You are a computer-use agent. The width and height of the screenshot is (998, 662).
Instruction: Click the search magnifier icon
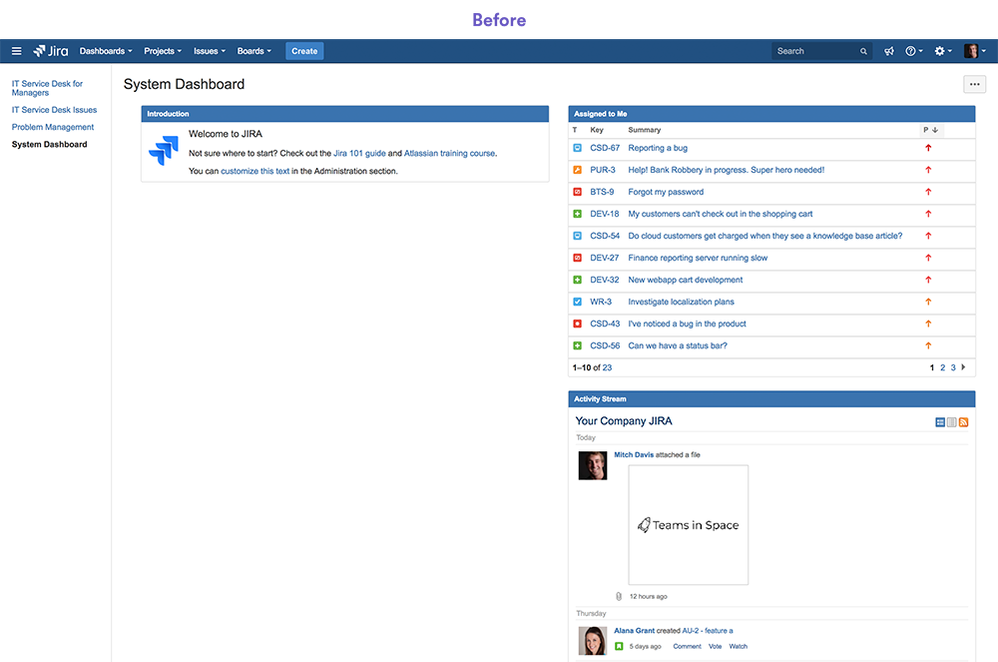863,51
